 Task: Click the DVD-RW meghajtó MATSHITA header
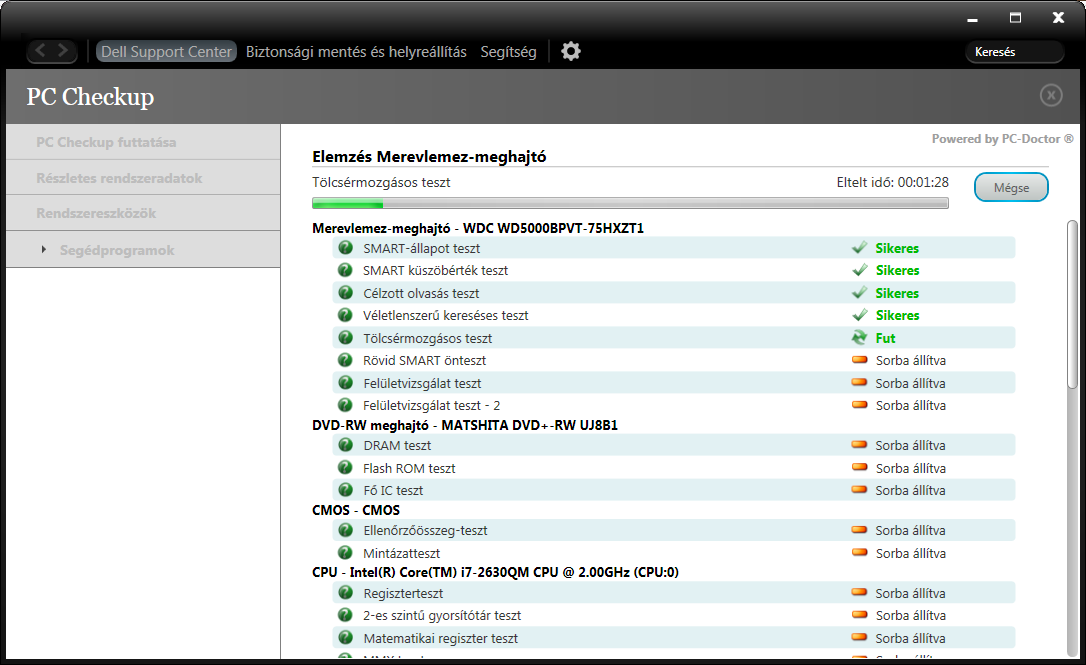tap(465, 425)
